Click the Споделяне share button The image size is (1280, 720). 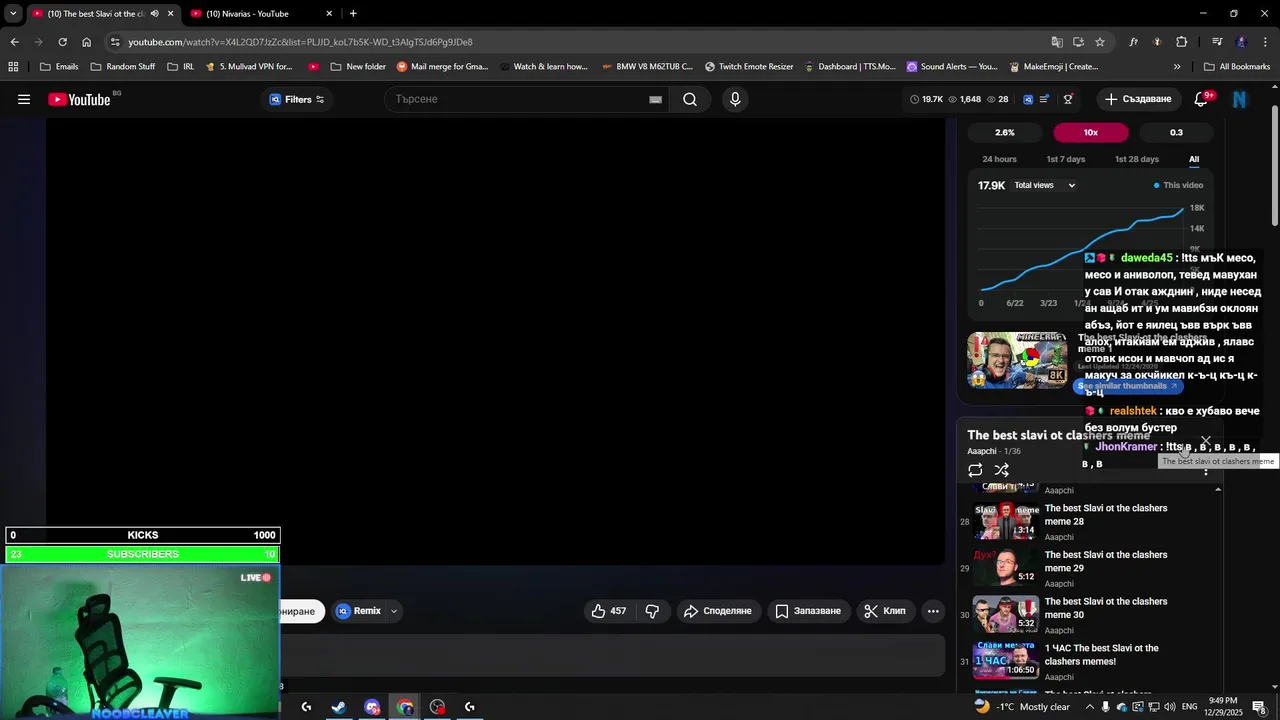click(x=718, y=611)
